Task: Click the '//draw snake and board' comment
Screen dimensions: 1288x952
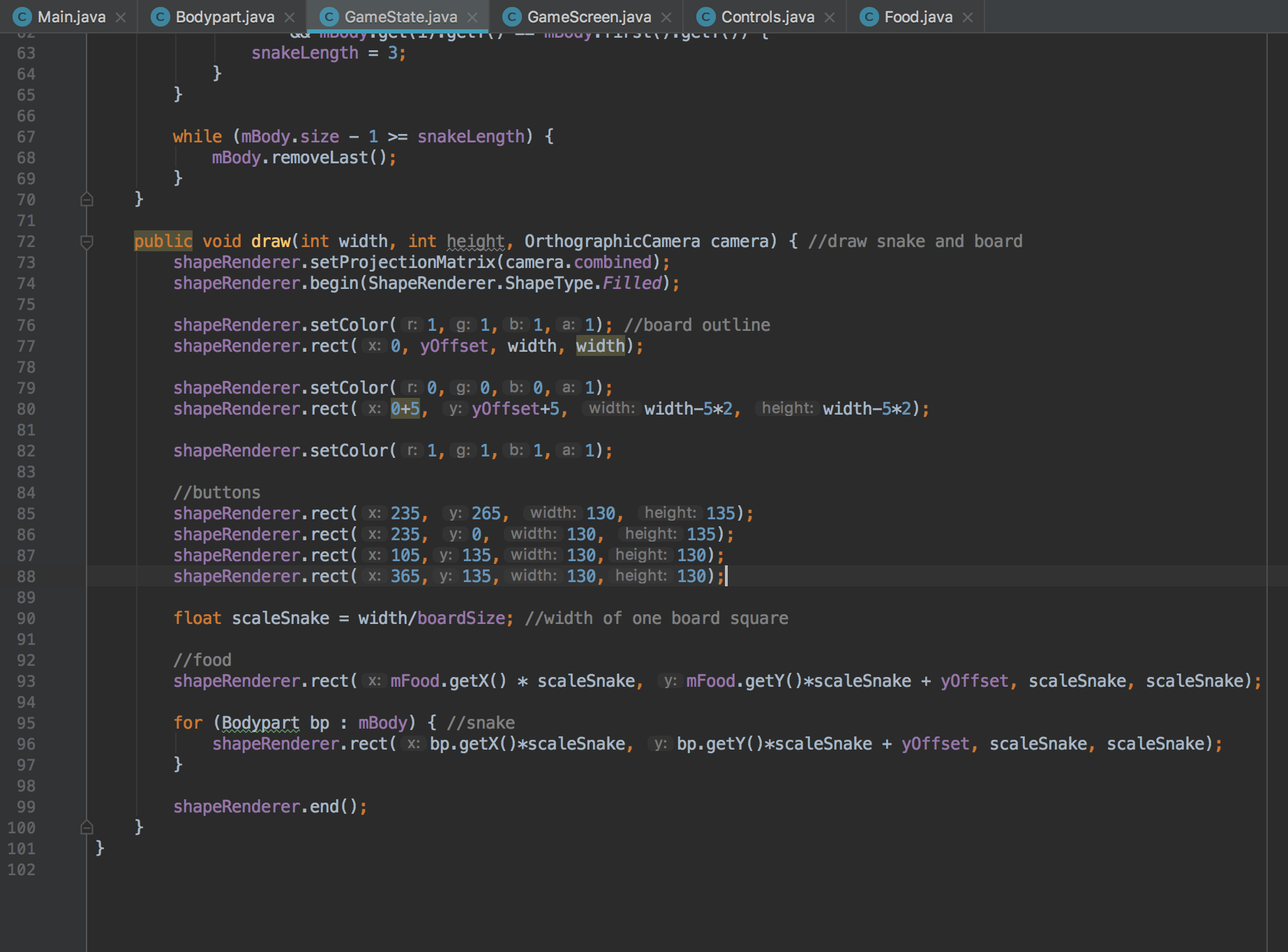Action: click(x=915, y=241)
